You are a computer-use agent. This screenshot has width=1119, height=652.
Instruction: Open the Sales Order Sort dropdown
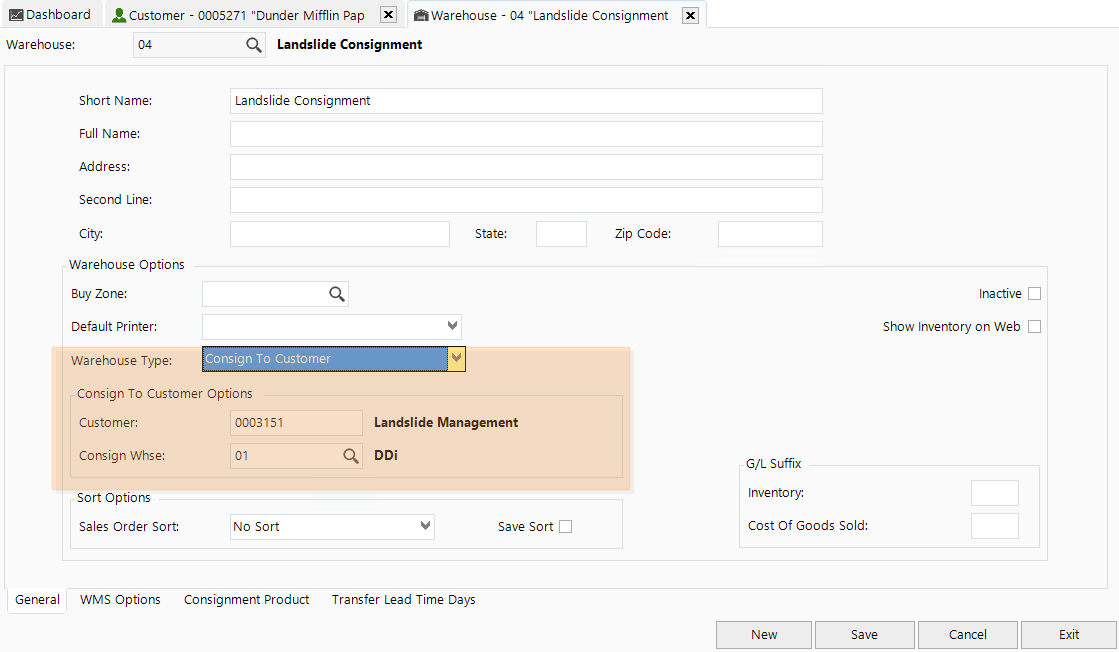click(425, 526)
